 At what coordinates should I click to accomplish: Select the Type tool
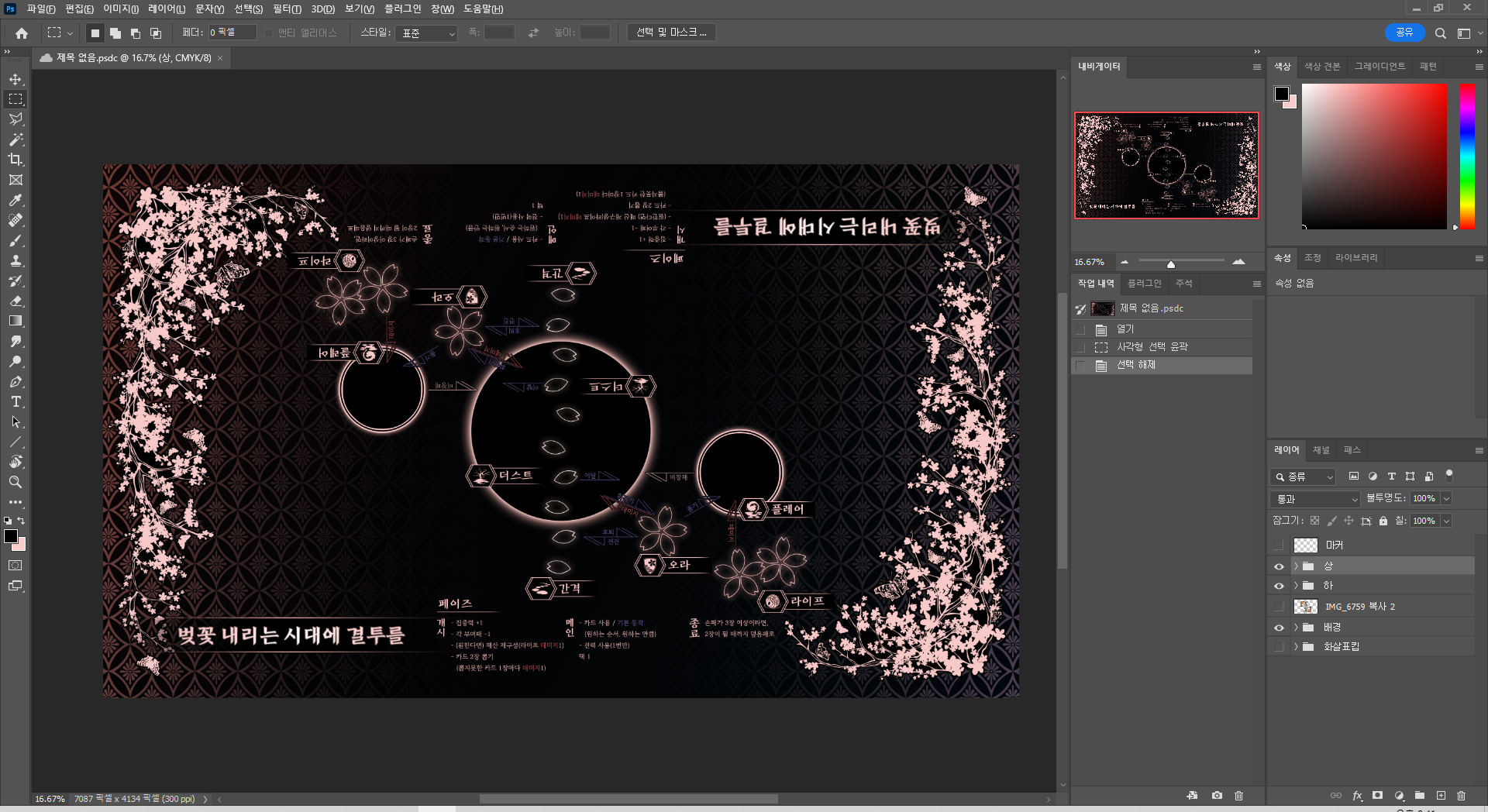pyautogui.click(x=15, y=401)
